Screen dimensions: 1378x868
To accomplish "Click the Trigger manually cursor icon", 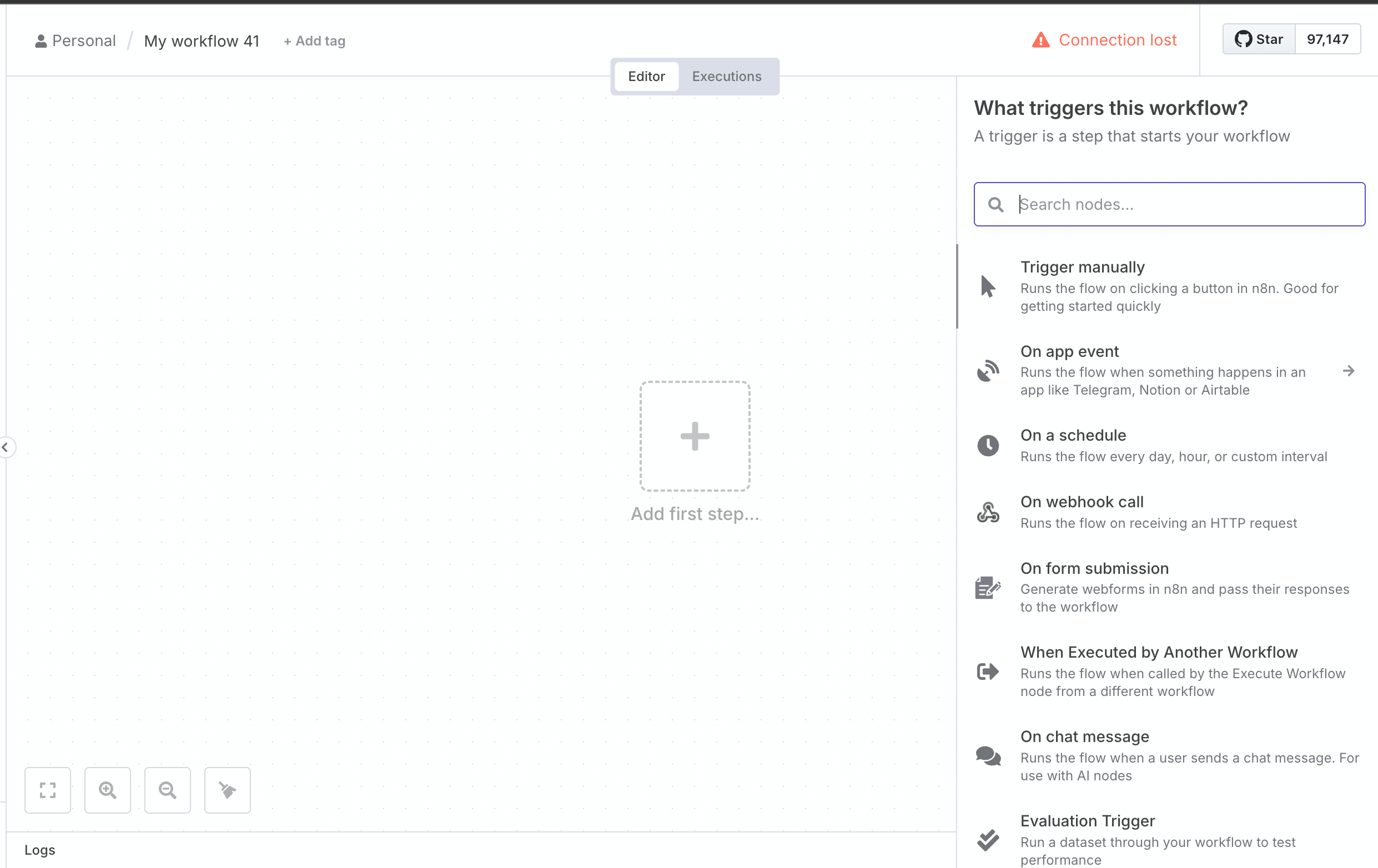I will [988, 286].
